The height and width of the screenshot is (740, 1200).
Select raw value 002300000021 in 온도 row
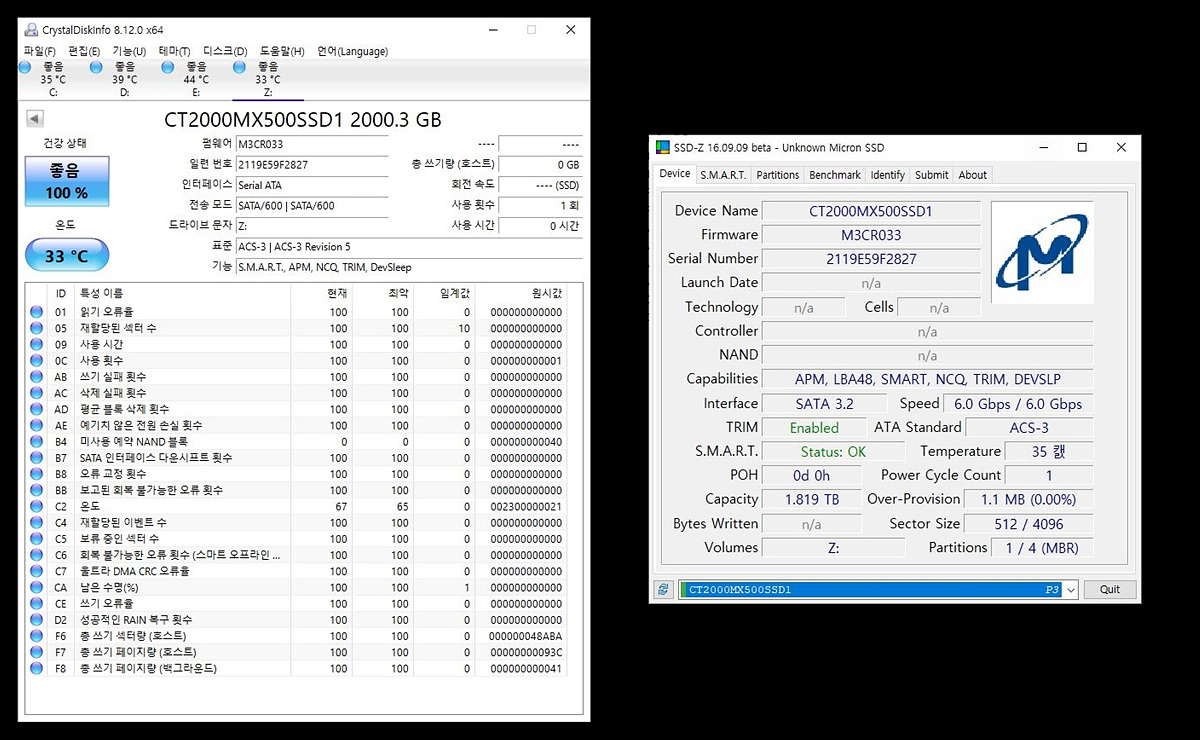[x=526, y=506]
